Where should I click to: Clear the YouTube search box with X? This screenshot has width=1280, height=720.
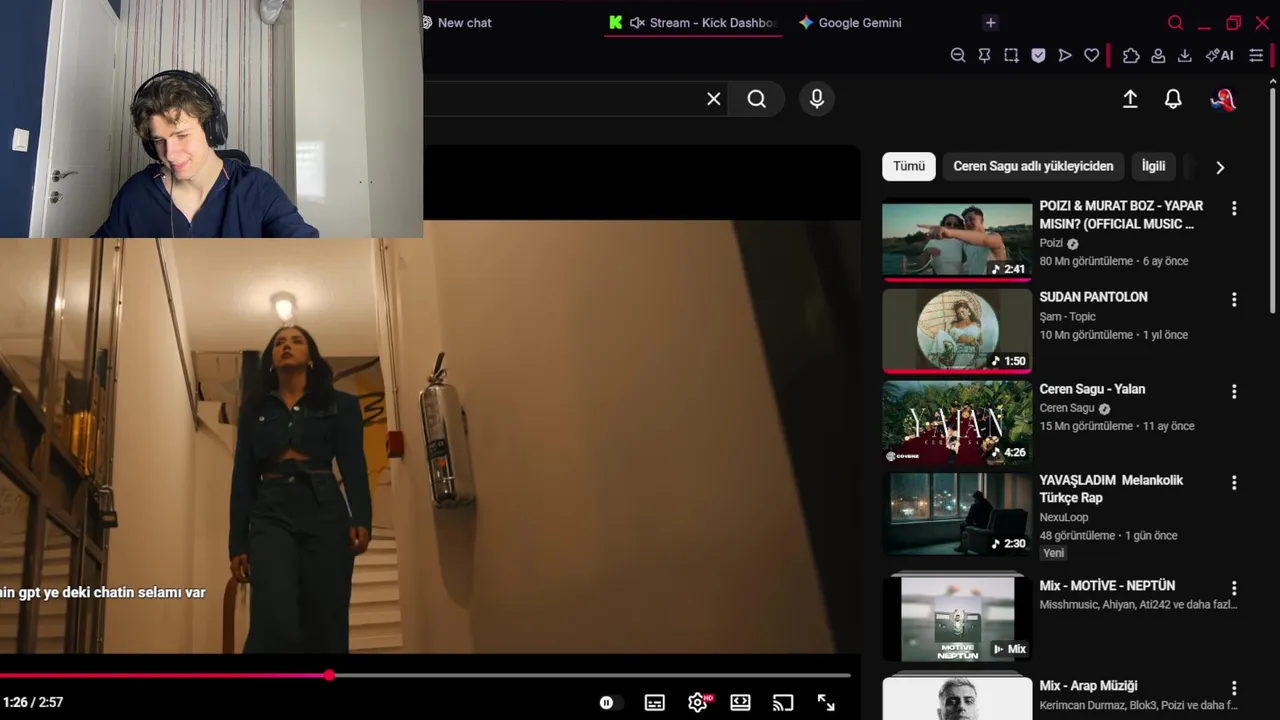point(714,99)
